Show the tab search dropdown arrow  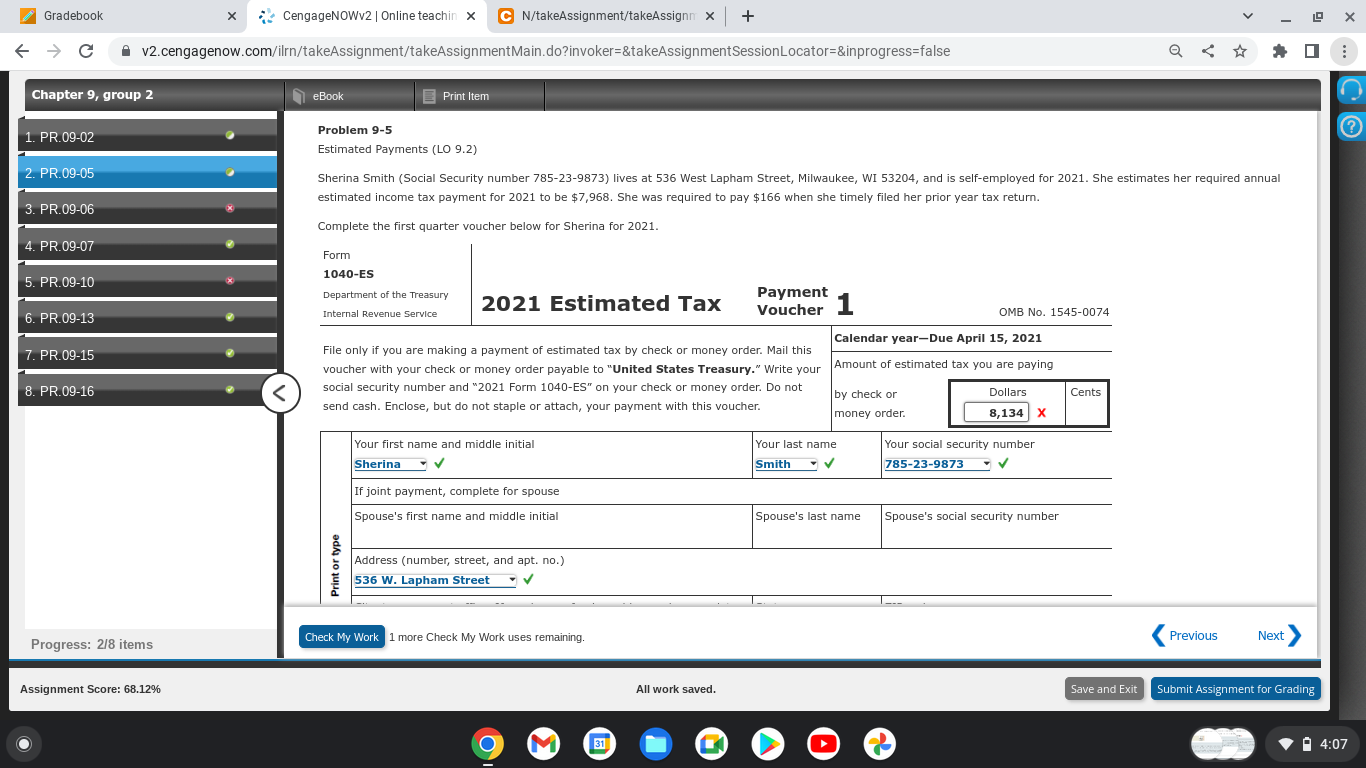1247,16
